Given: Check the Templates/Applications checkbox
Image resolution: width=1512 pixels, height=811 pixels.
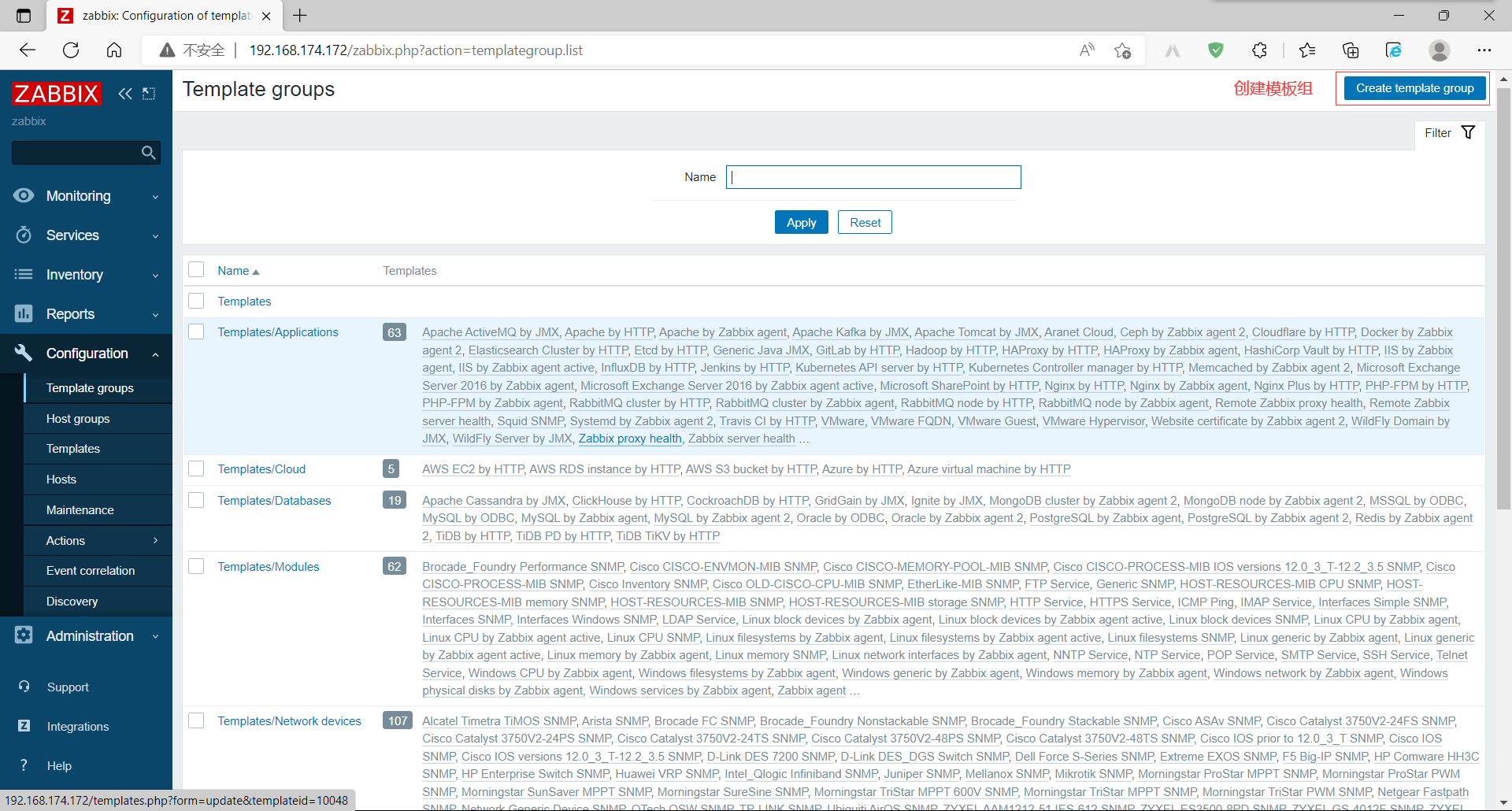Looking at the screenshot, I should pyautogui.click(x=196, y=331).
